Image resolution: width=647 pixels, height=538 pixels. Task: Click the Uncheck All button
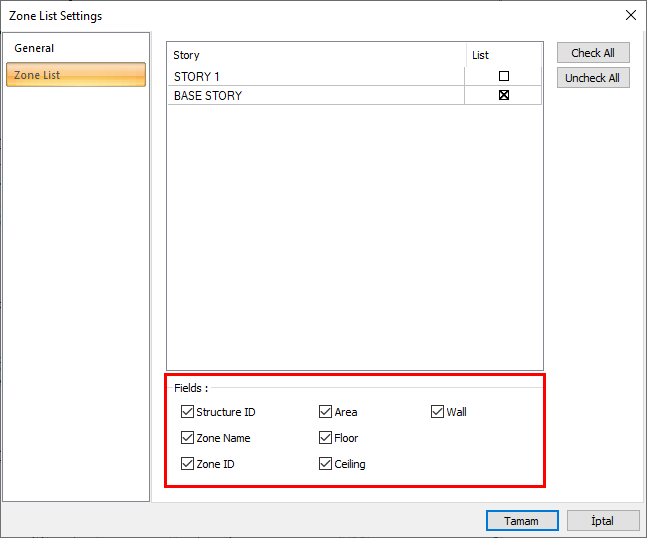[x=593, y=78]
